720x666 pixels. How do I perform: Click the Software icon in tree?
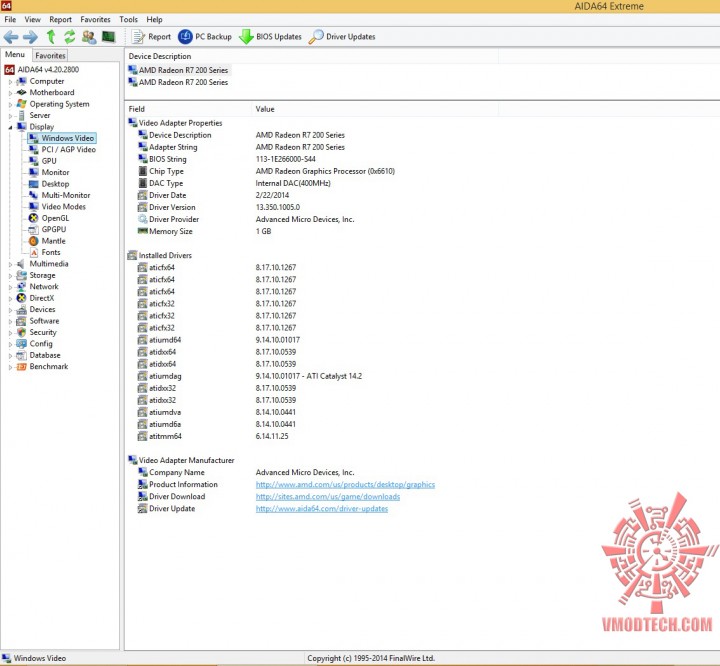[22, 321]
